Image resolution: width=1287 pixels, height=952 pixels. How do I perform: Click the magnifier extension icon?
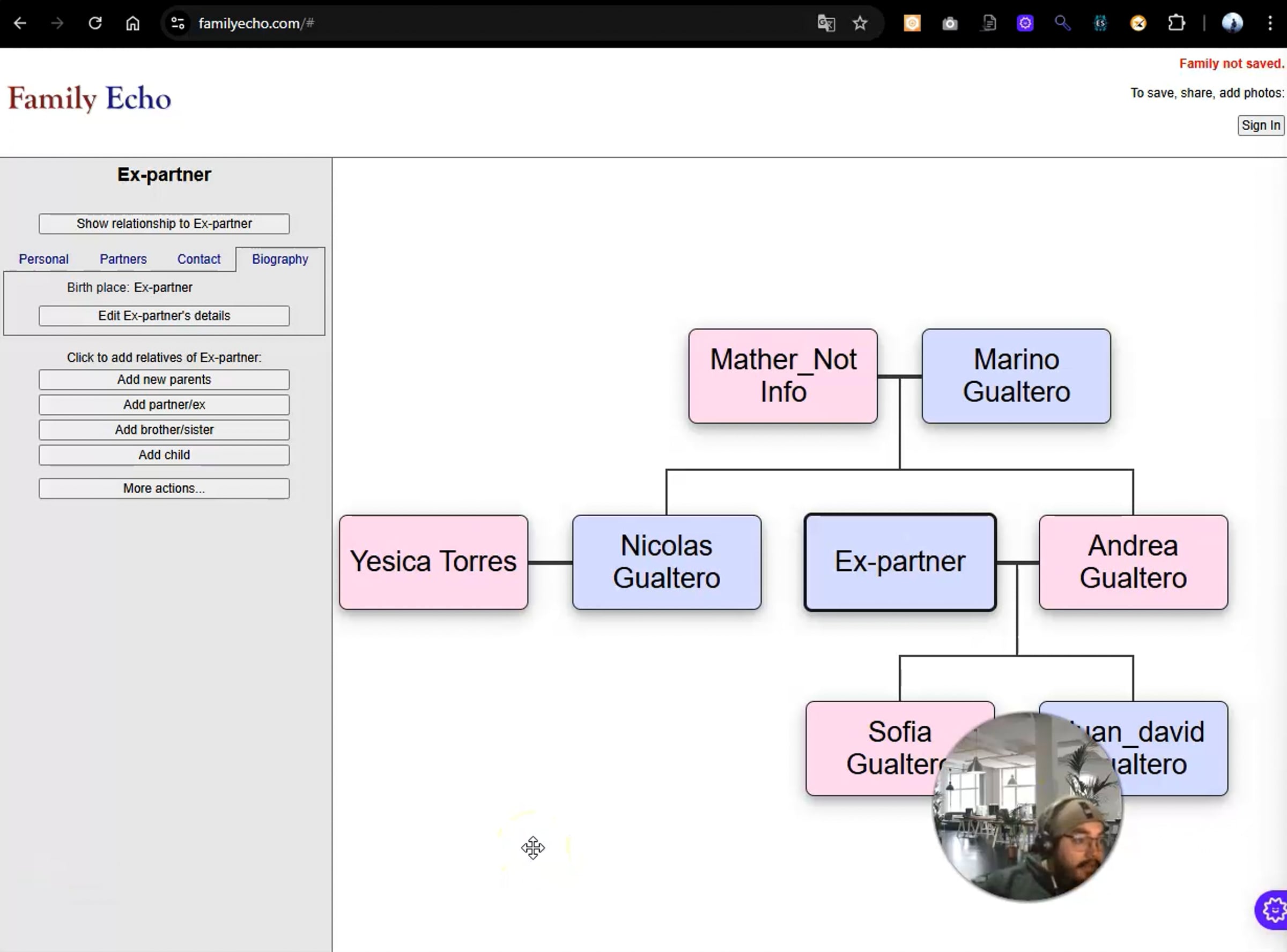pyautogui.click(x=1062, y=23)
